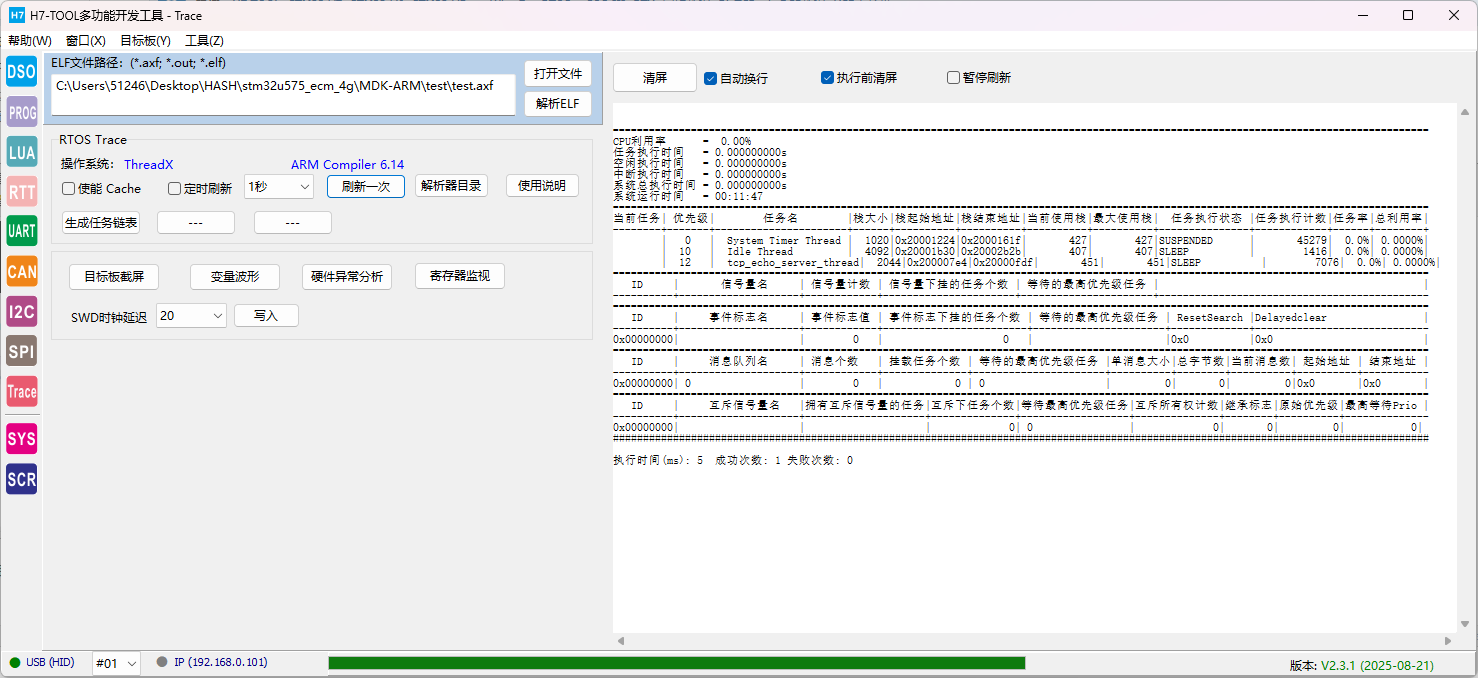
Task: Open the SWD时钟延迟 dropdown
Action: coord(191,316)
